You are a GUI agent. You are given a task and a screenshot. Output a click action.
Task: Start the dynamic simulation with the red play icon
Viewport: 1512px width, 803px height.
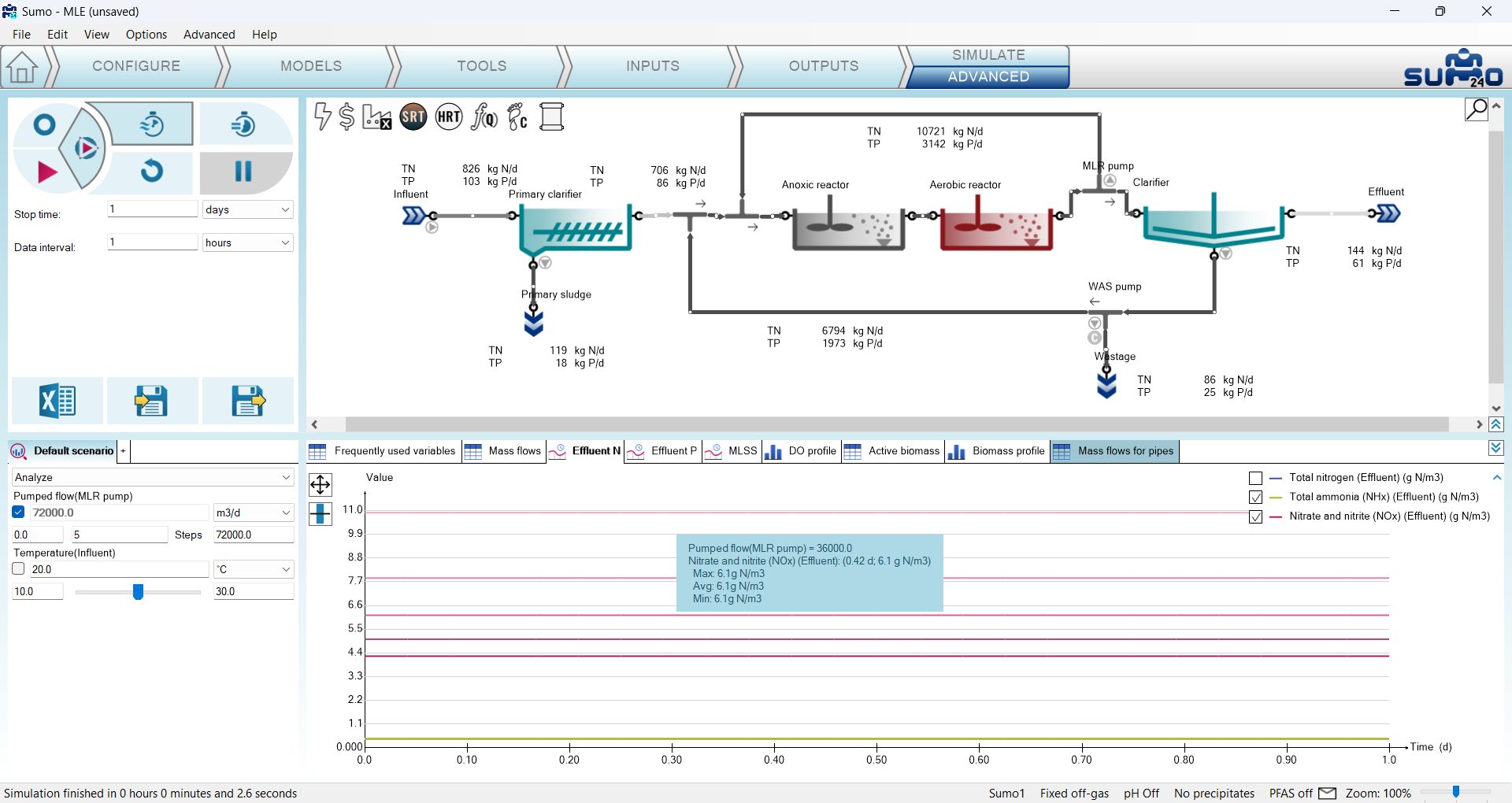[47, 172]
